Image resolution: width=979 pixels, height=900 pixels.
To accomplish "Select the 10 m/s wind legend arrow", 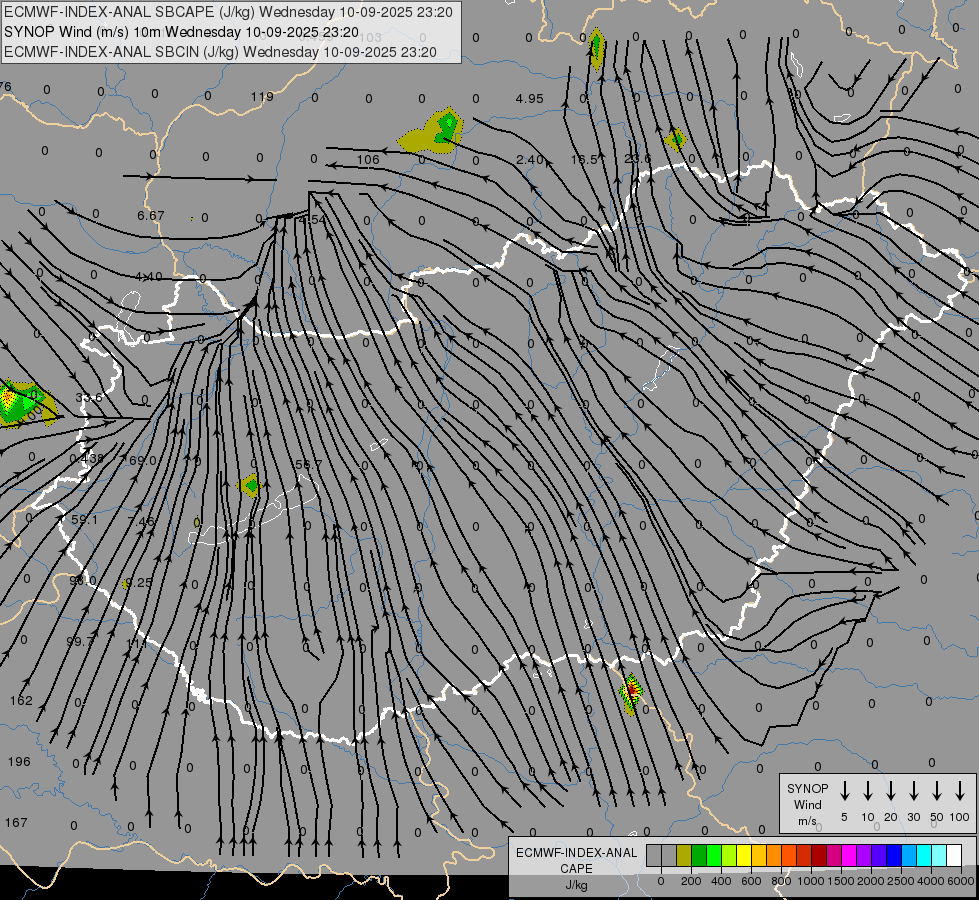I will pyautogui.click(x=868, y=791).
